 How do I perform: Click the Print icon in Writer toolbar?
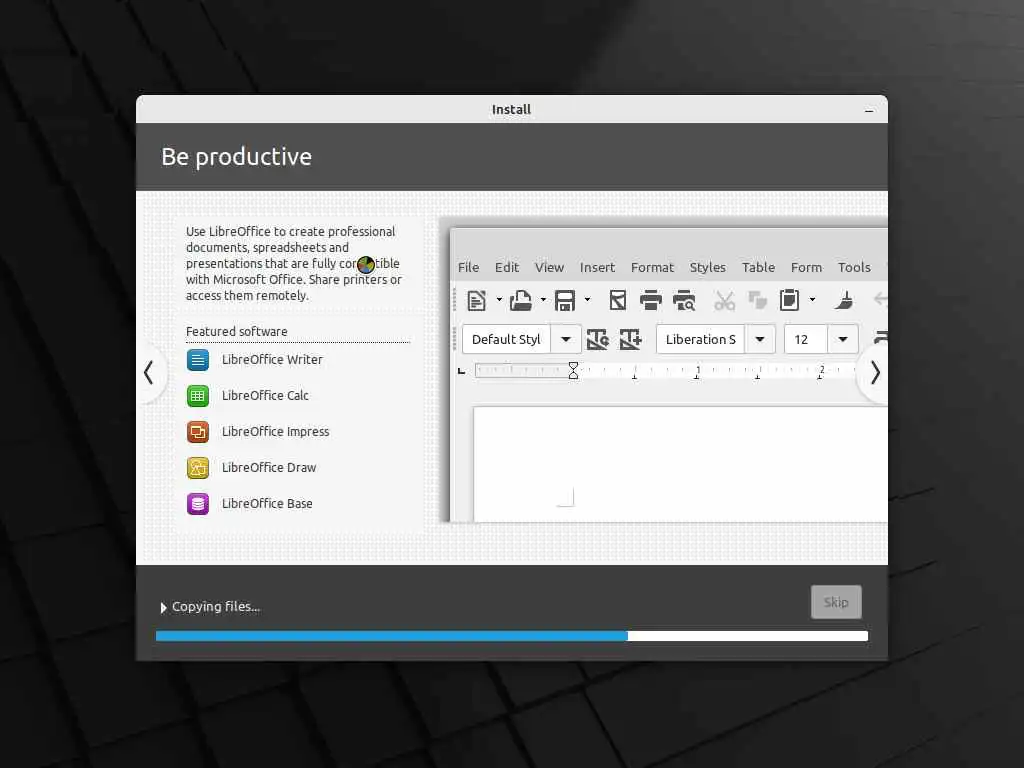click(x=650, y=300)
